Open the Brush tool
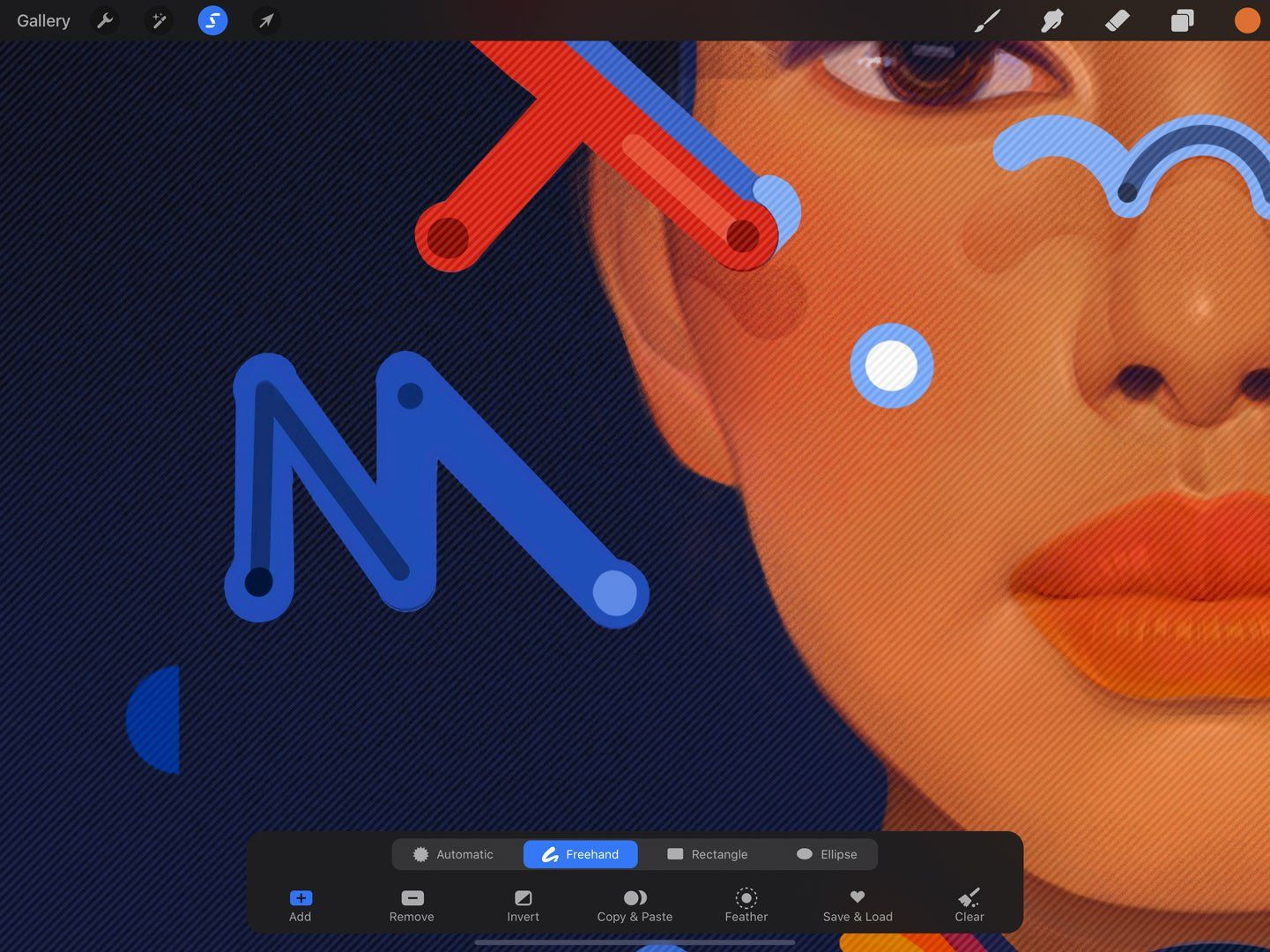The image size is (1270, 952). click(986, 19)
